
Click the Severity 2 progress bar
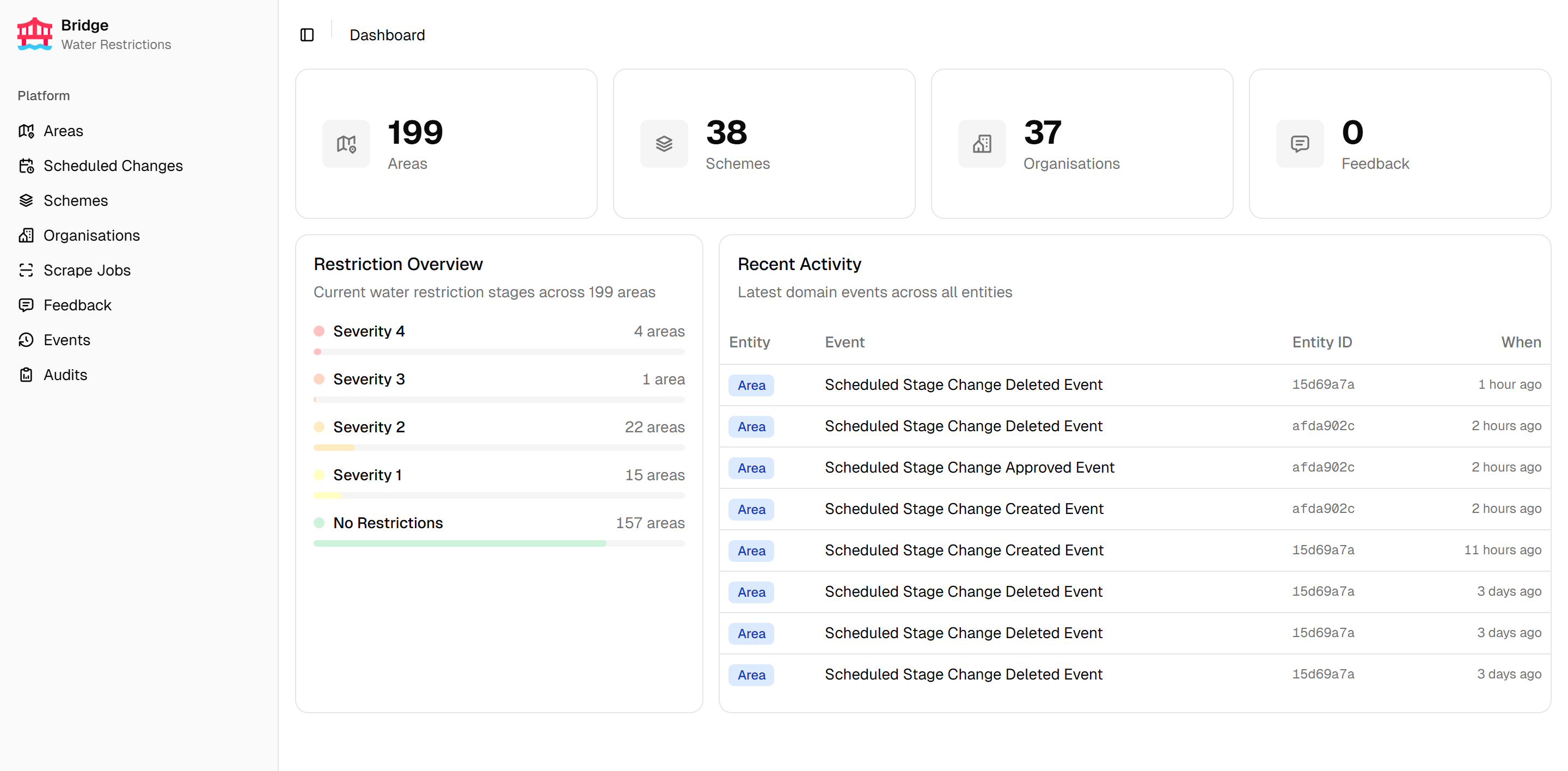point(499,448)
